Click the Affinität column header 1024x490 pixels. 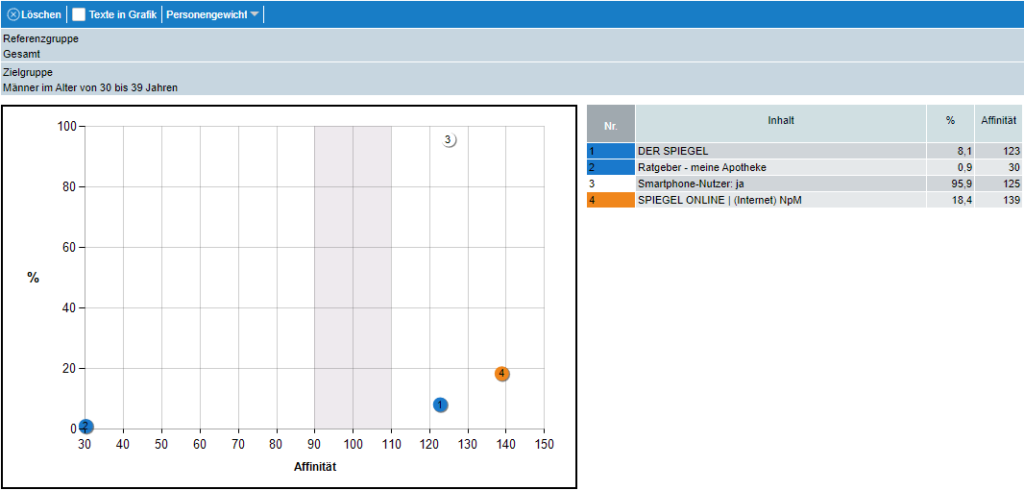[998, 121]
